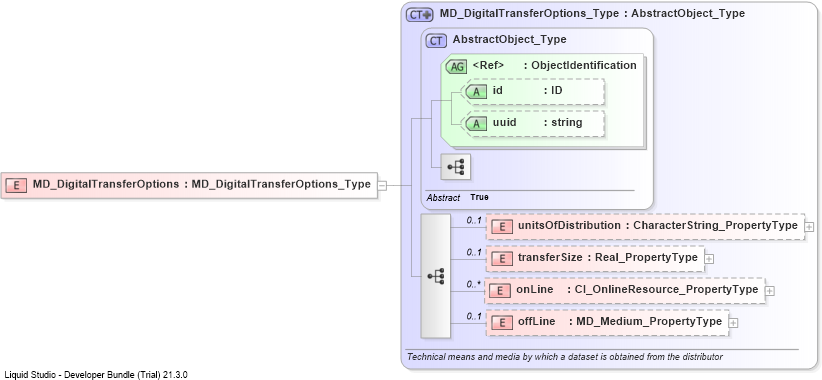The image size is (822, 380).
Task: Select the AbstractObject_Type title
Action: pyautogui.click(x=510, y=39)
